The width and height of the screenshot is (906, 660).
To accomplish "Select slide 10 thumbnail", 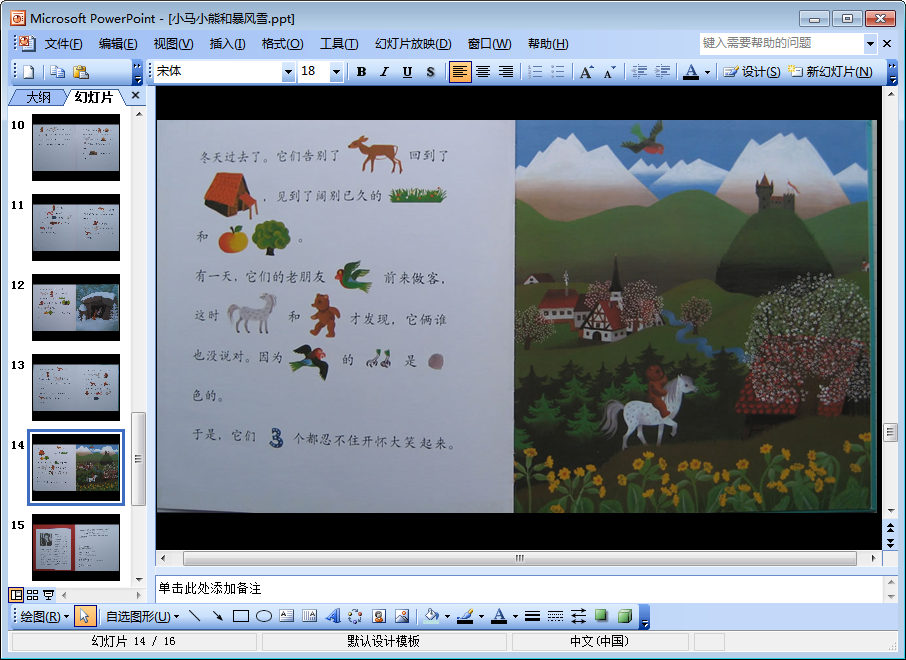I will (x=76, y=147).
